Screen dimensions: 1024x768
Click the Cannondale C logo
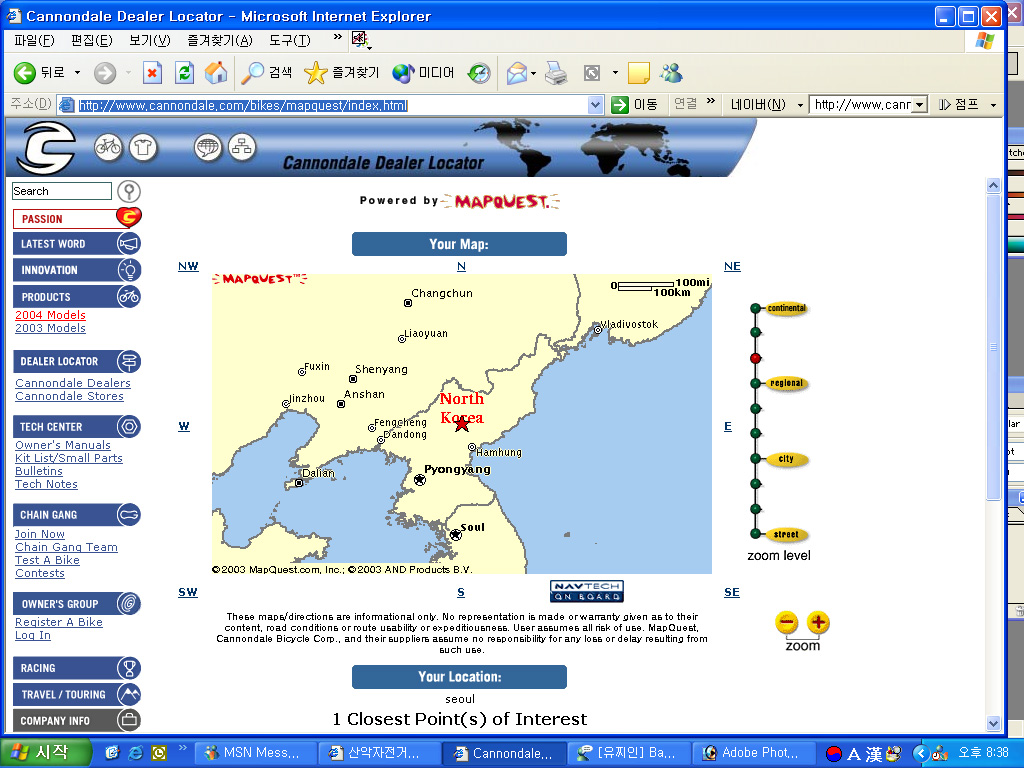(46, 148)
